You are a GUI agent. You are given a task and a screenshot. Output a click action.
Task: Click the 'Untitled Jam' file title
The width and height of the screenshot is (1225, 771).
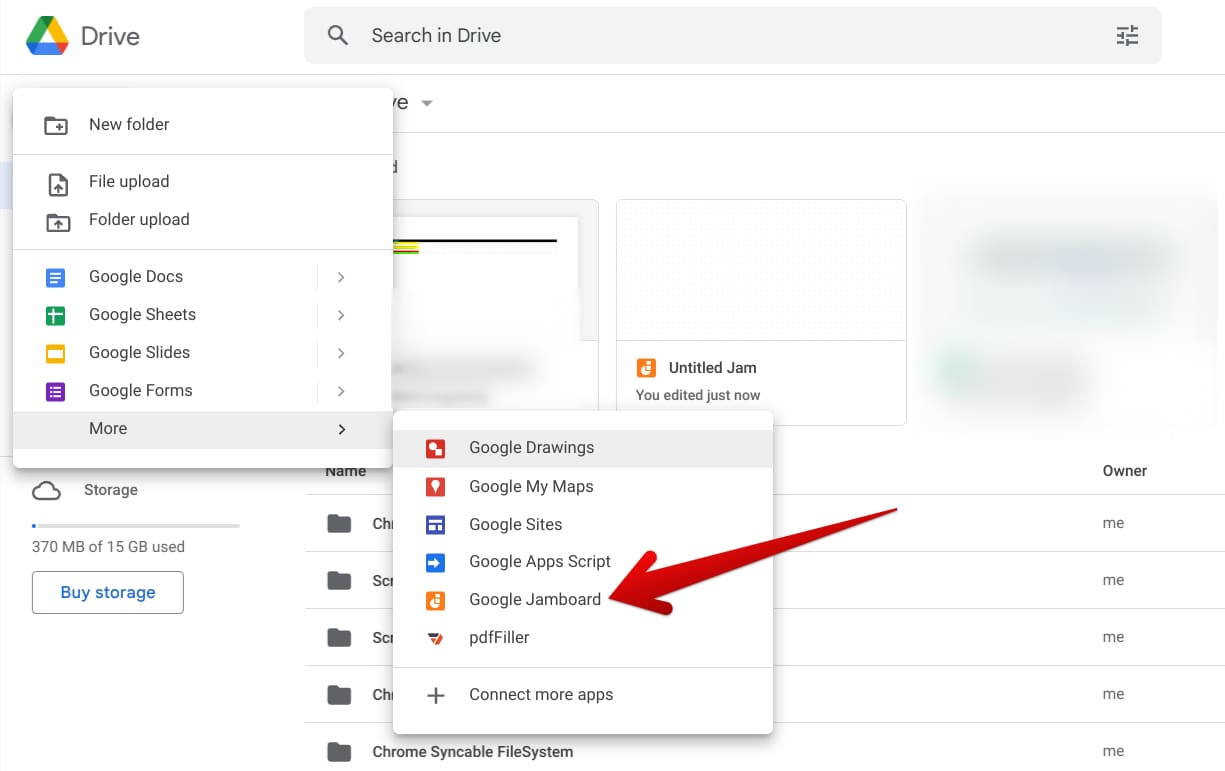click(712, 367)
